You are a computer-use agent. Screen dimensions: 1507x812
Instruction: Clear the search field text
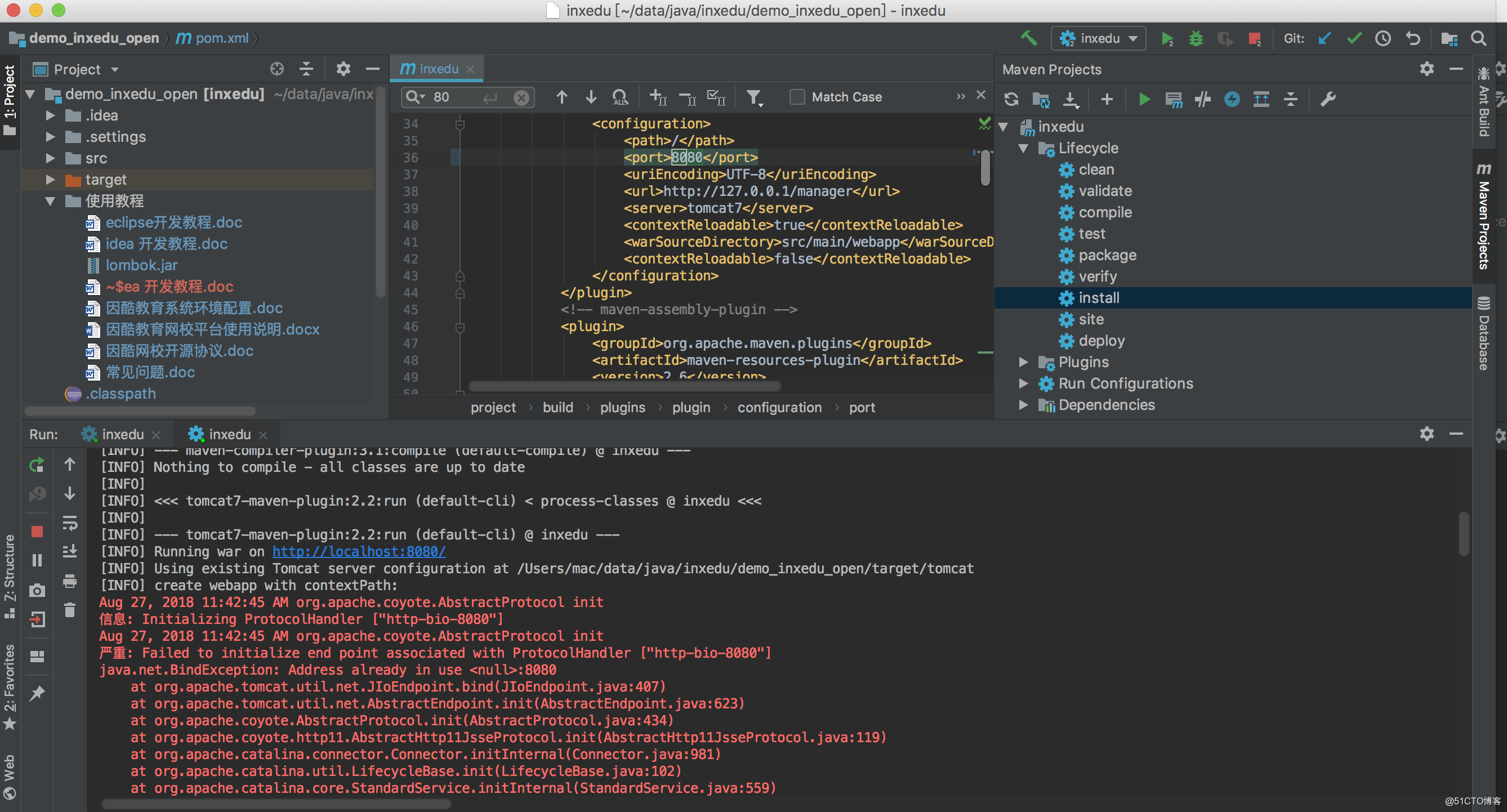pyautogui.click(x=521, y=97)
